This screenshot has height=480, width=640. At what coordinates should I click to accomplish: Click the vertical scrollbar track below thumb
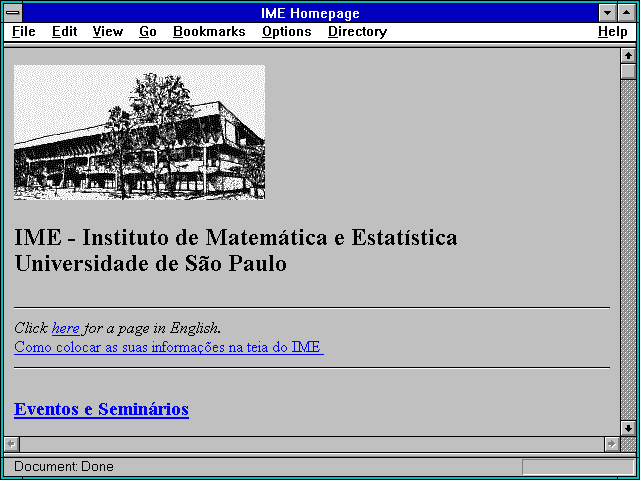[x=628, y=250]
